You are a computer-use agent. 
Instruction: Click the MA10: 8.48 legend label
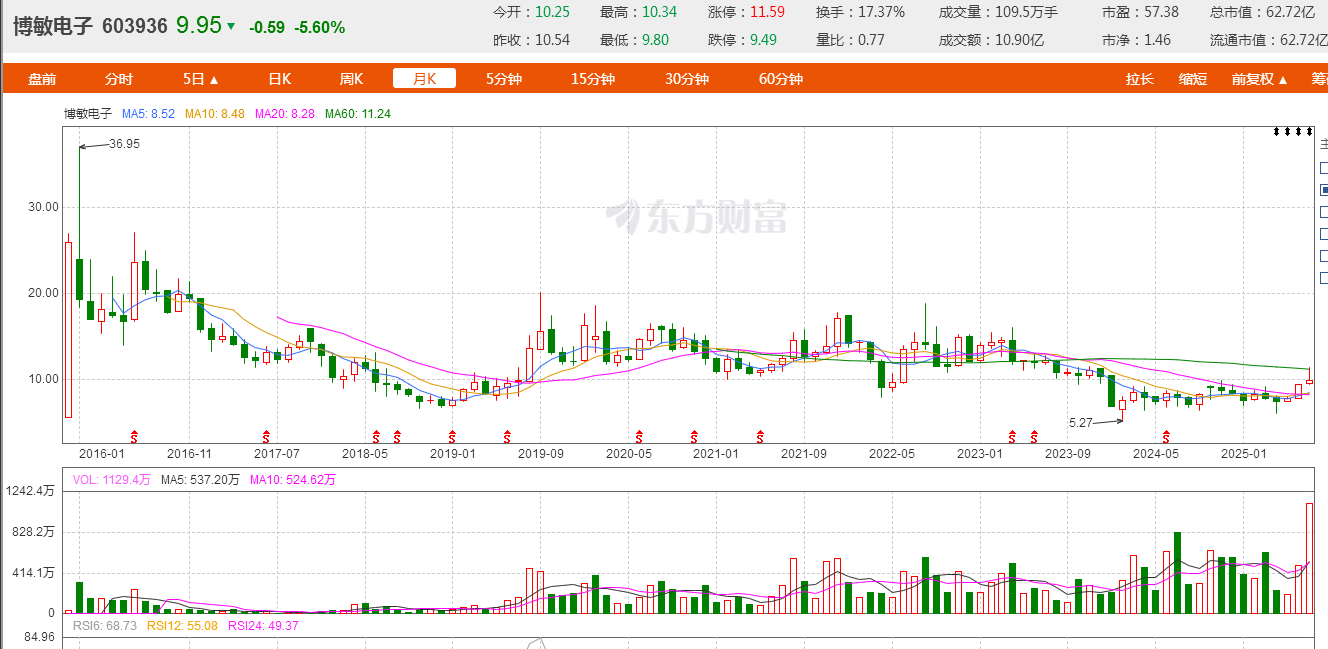coord(215,114)
